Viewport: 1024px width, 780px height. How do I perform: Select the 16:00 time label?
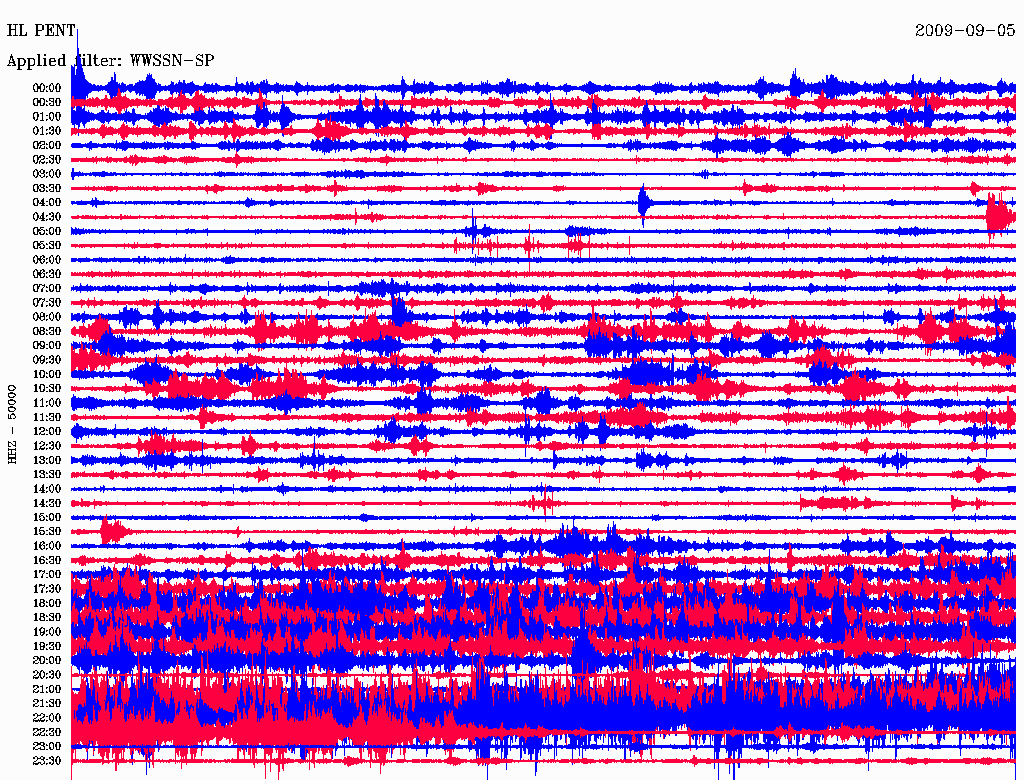46,546
